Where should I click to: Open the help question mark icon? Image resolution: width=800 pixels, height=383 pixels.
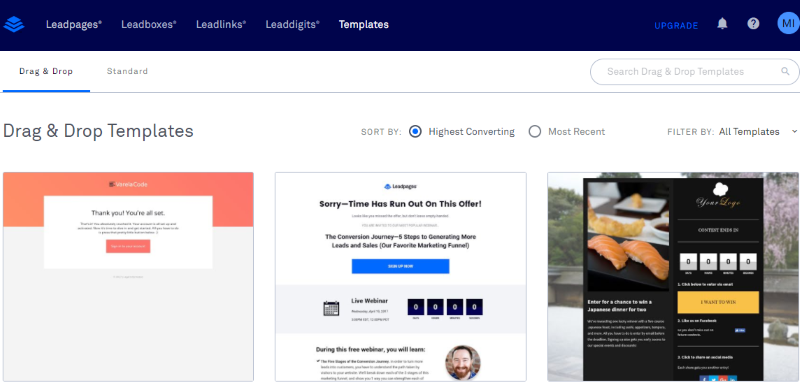click(753, 23)
